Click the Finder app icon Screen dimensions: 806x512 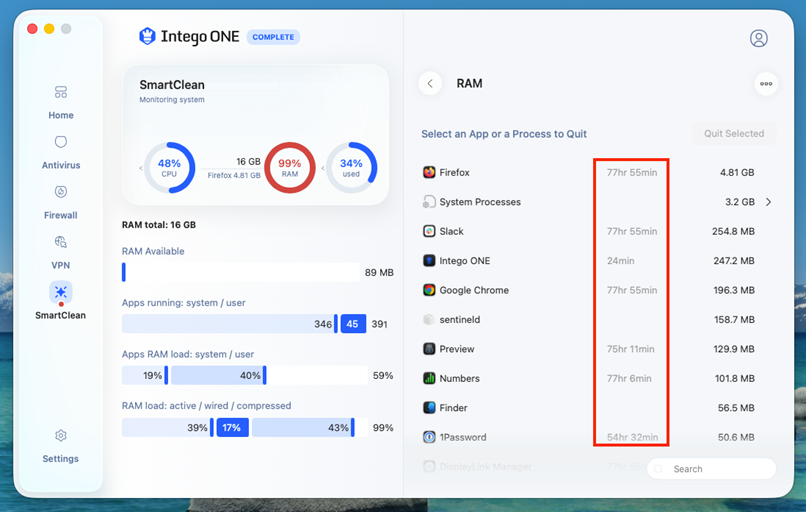(x=429, y=408)
